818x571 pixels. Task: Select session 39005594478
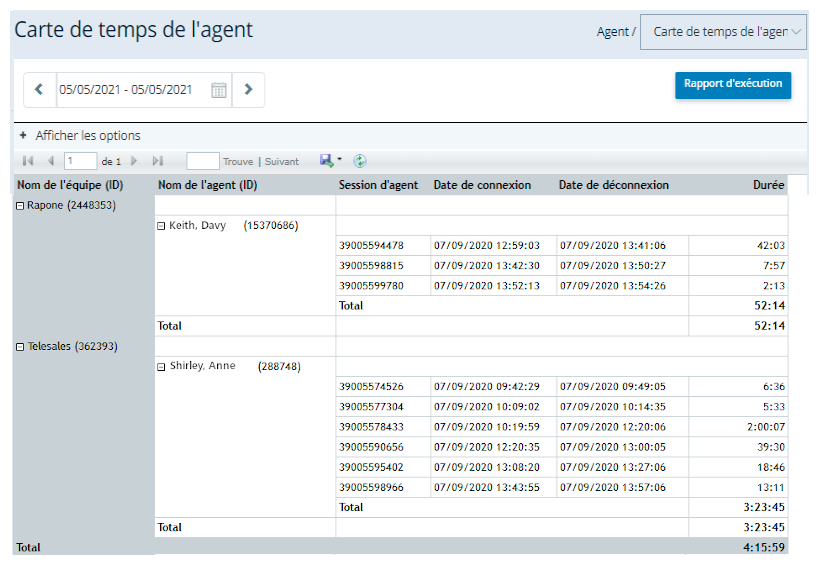click(x=371, y=246)
